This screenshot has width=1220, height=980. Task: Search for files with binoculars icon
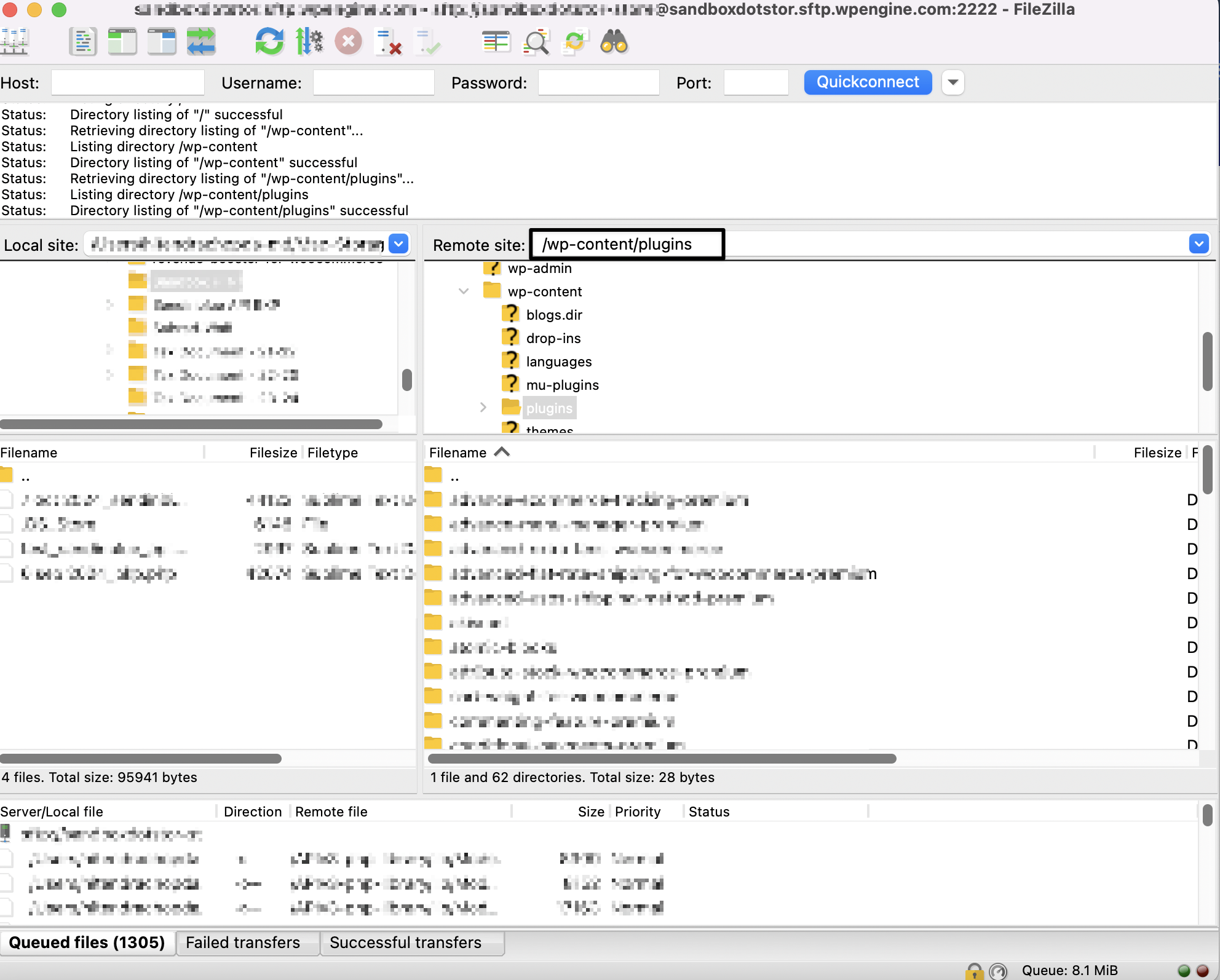(x=614, y=42)
